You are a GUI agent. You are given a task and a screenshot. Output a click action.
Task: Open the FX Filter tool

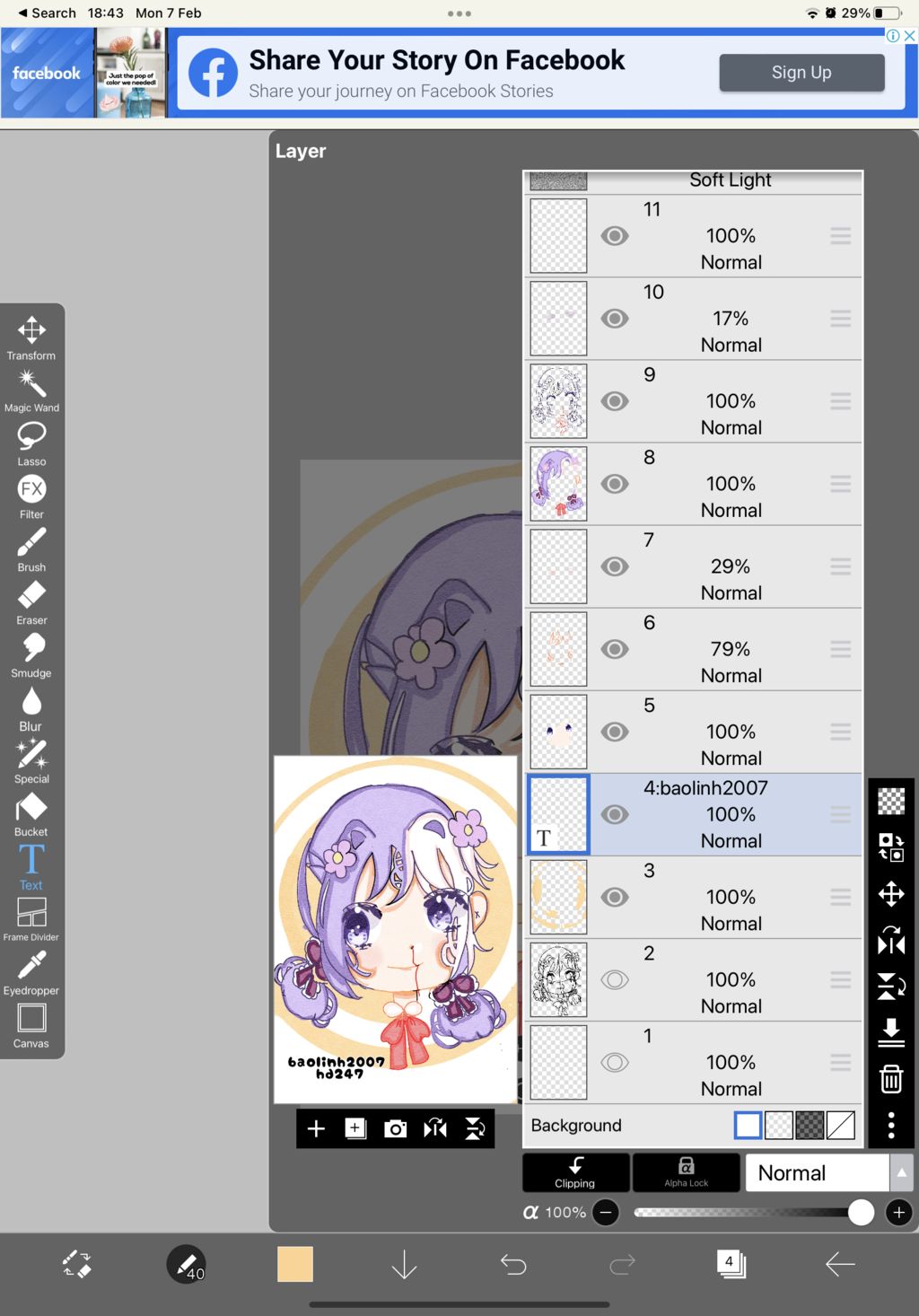pyautogui.click(x=31, y=497)
